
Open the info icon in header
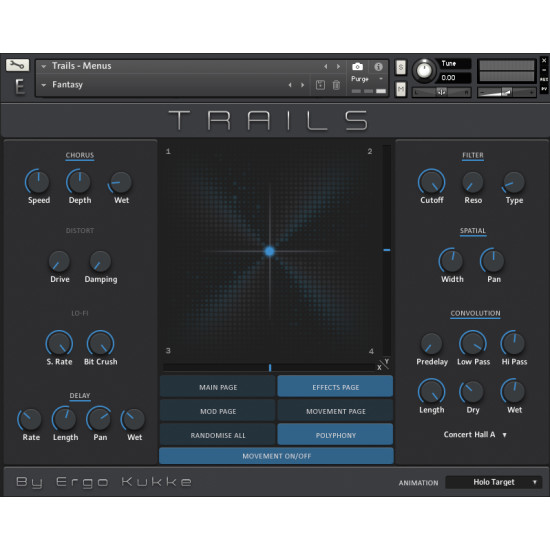coord(378,67)
